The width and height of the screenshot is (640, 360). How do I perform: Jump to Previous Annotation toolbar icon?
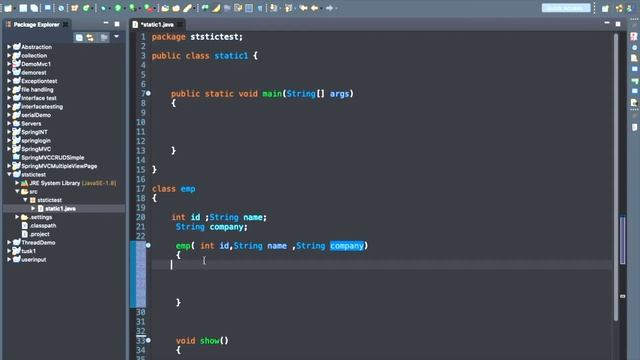click(x=289, y=8)
